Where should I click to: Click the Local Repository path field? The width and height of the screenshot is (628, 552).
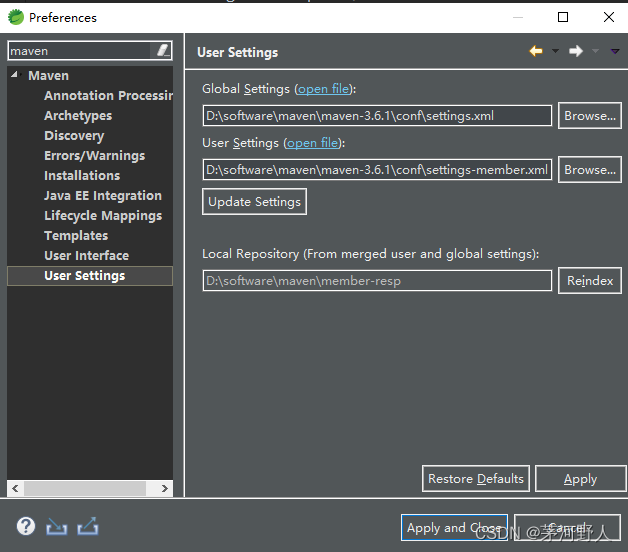pyautogui.click(x=377, y=281)
